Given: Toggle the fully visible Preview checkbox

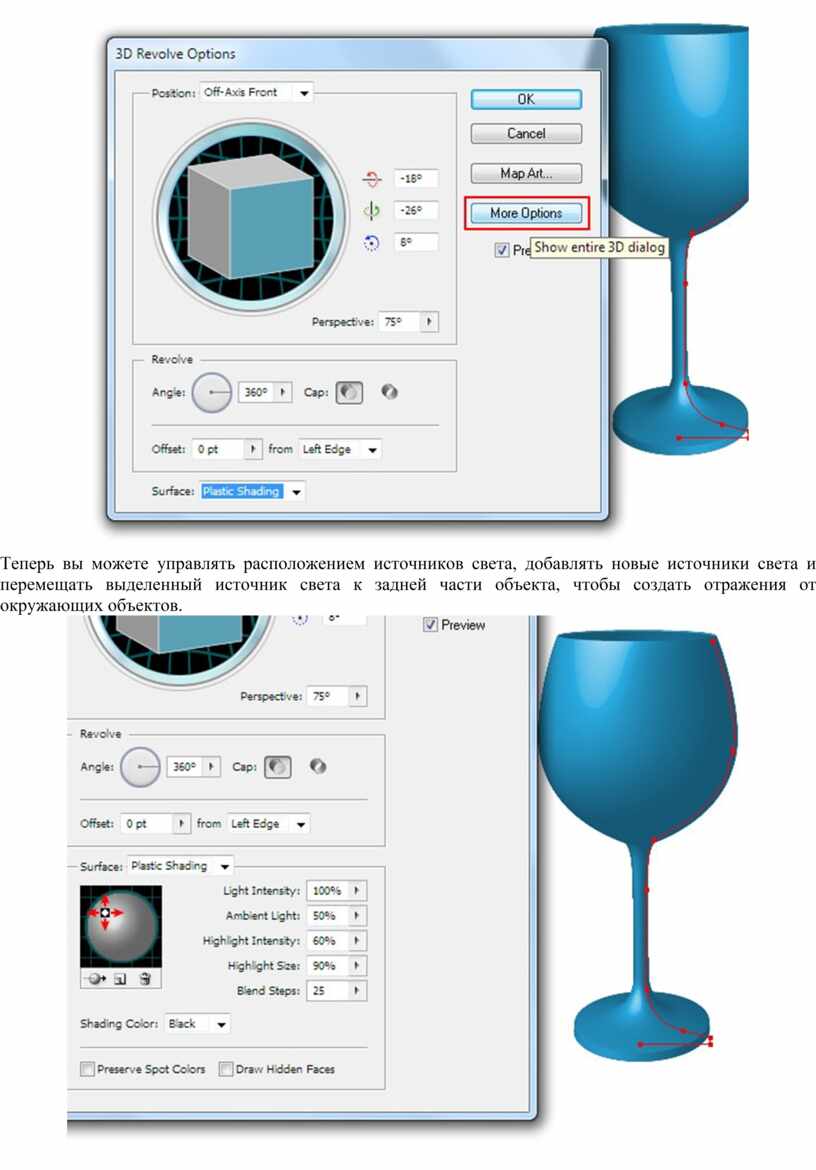Looking at the screenshot, I should (x=431, y=625).
